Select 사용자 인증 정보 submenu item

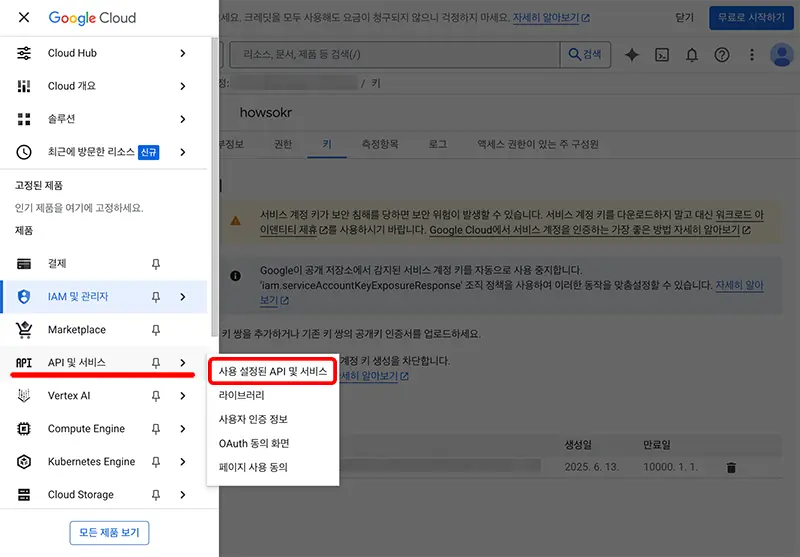click(273, 419)
